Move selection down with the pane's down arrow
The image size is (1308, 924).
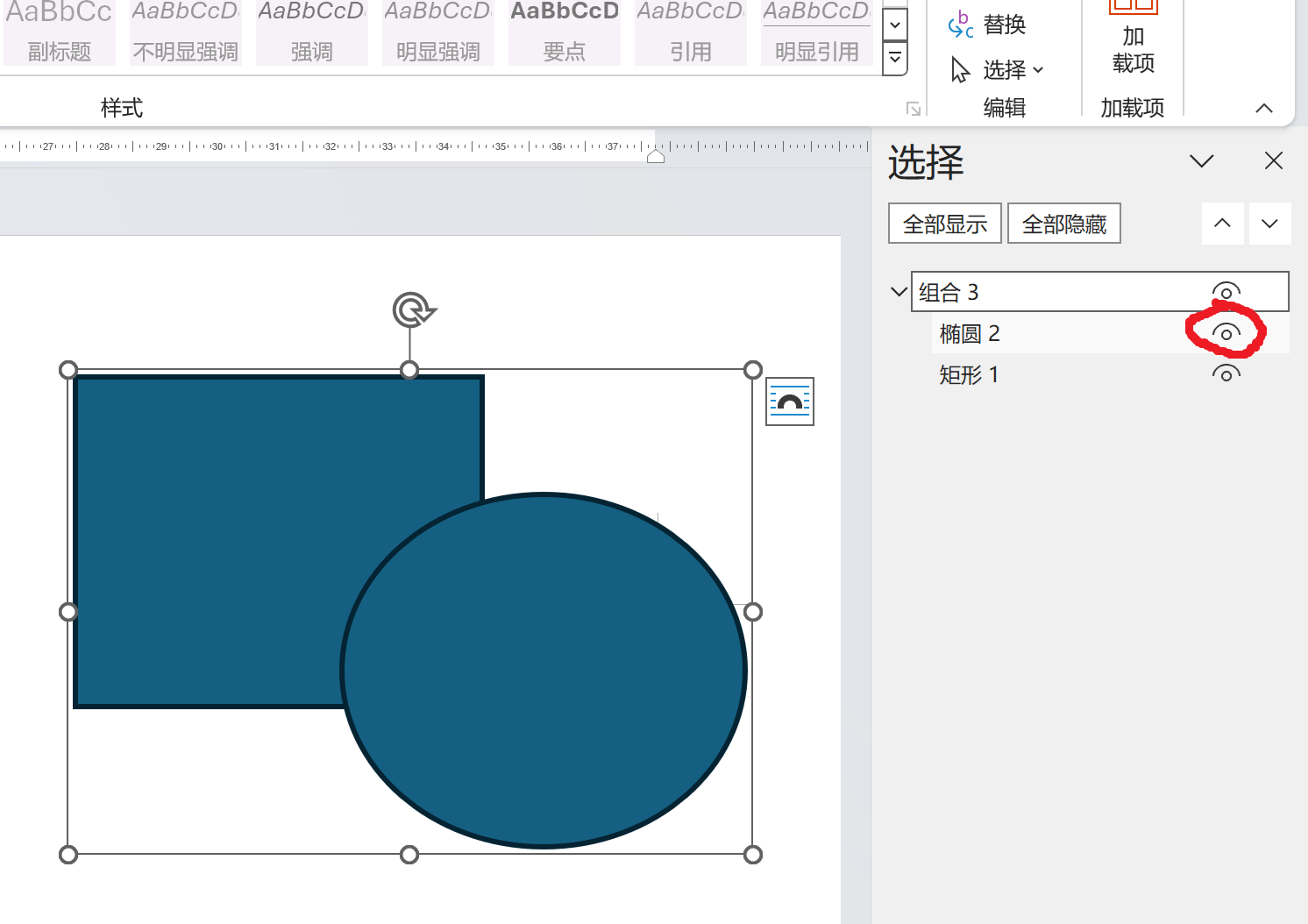[1269, 224]
